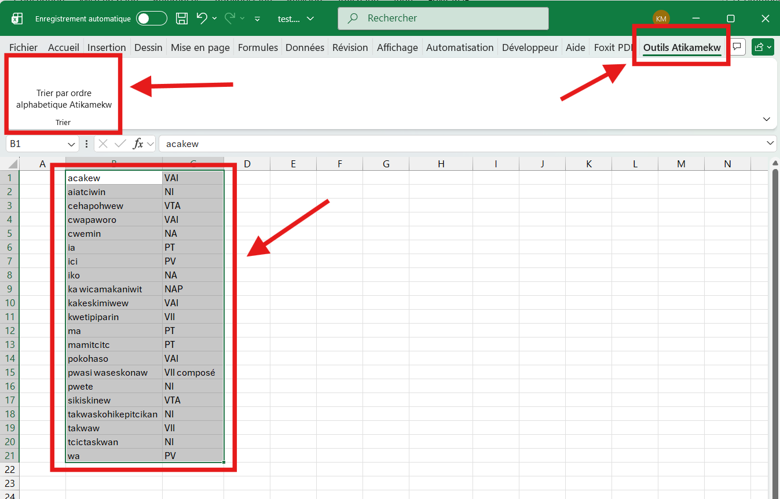
Task: Open the Affichage tab
Action: tap(397, 48)
